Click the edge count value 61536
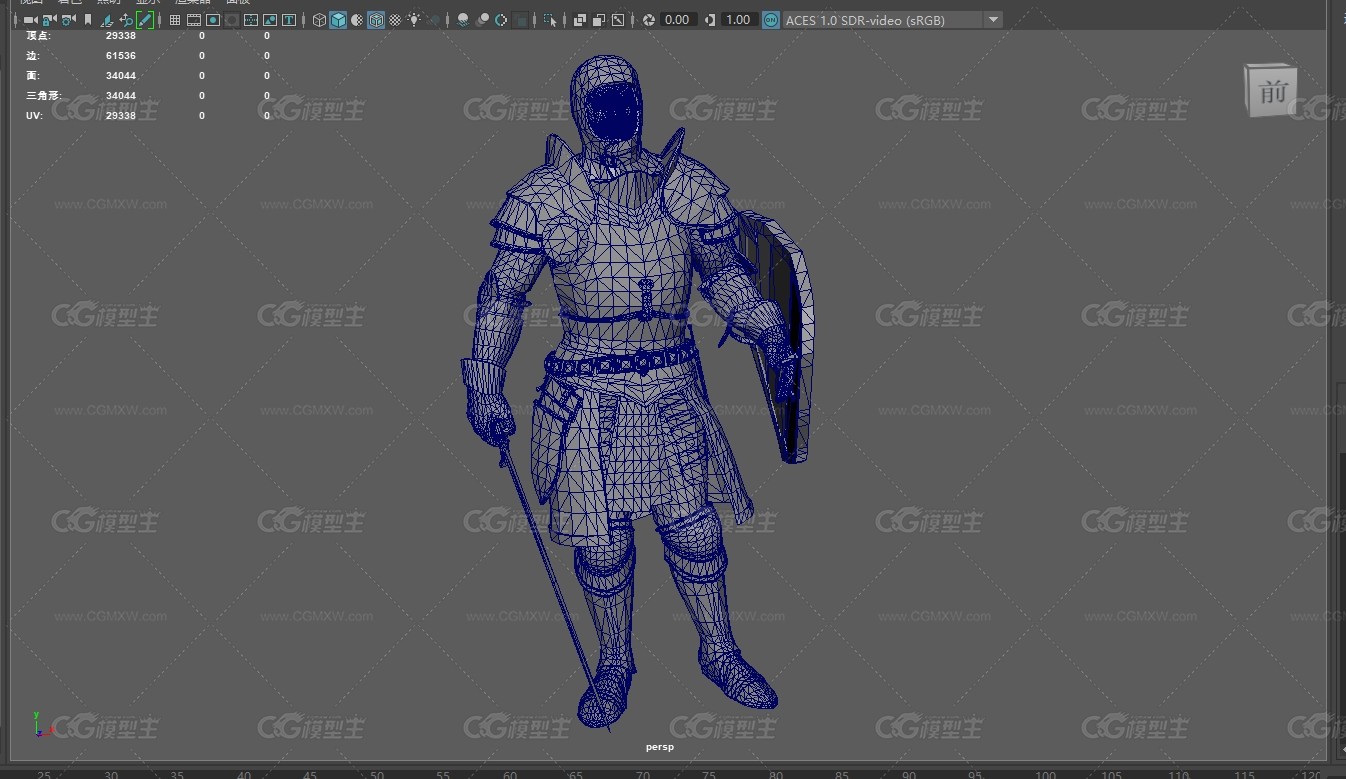 click(121, 56)
